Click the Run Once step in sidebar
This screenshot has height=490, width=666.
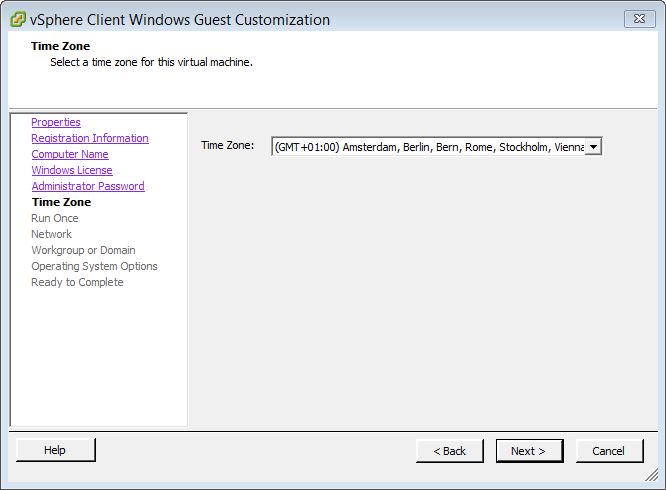54,218
